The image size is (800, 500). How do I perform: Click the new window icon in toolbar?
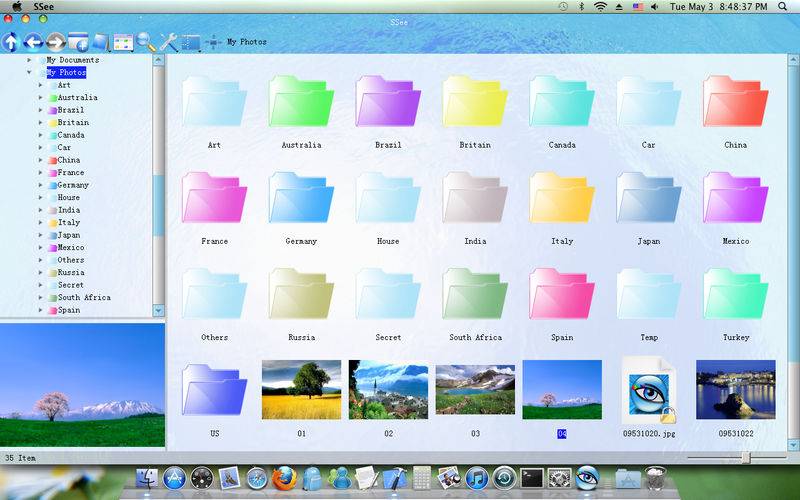(78, 42)
